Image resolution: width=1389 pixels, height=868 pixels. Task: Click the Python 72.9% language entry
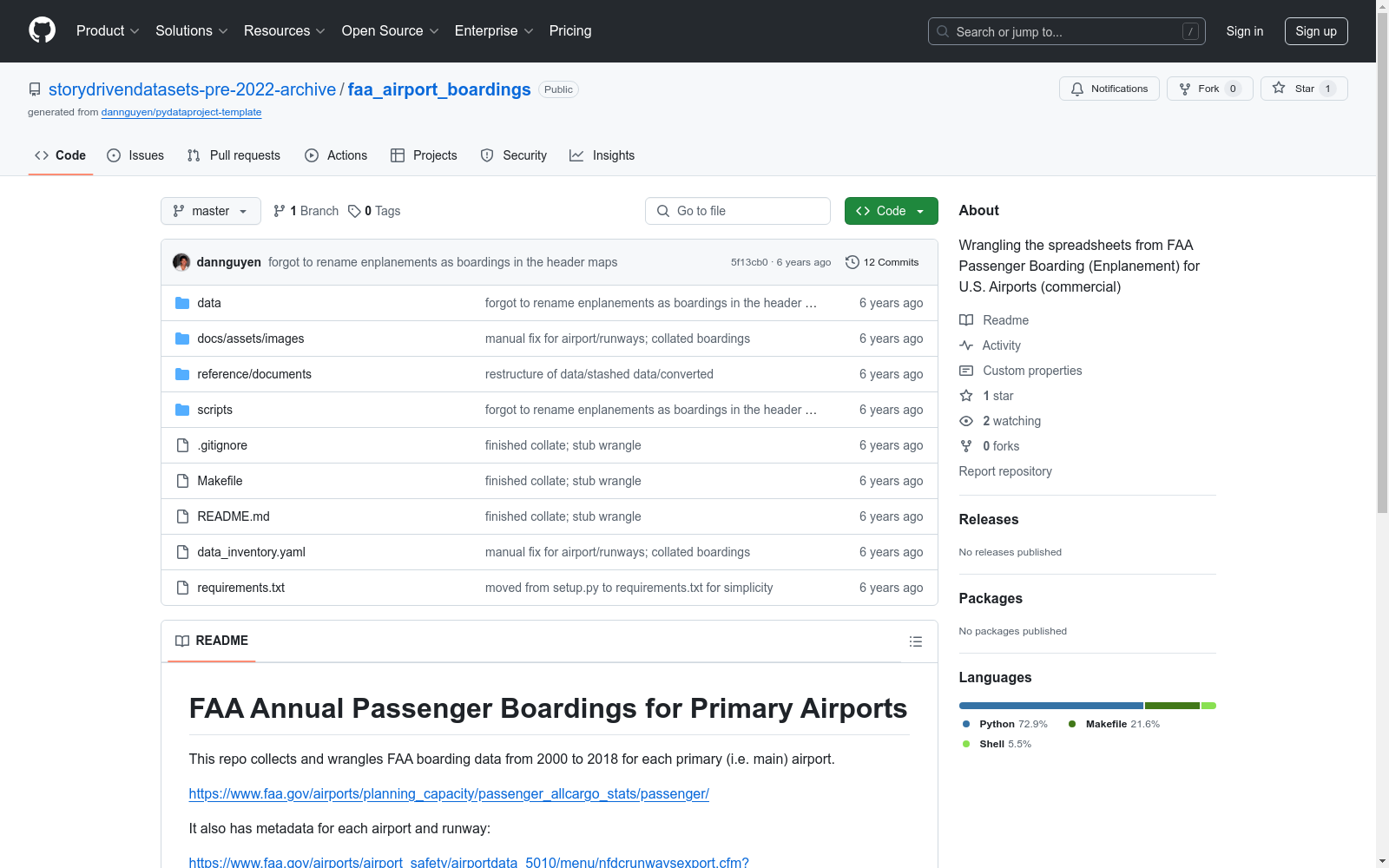pos(1004,724)
